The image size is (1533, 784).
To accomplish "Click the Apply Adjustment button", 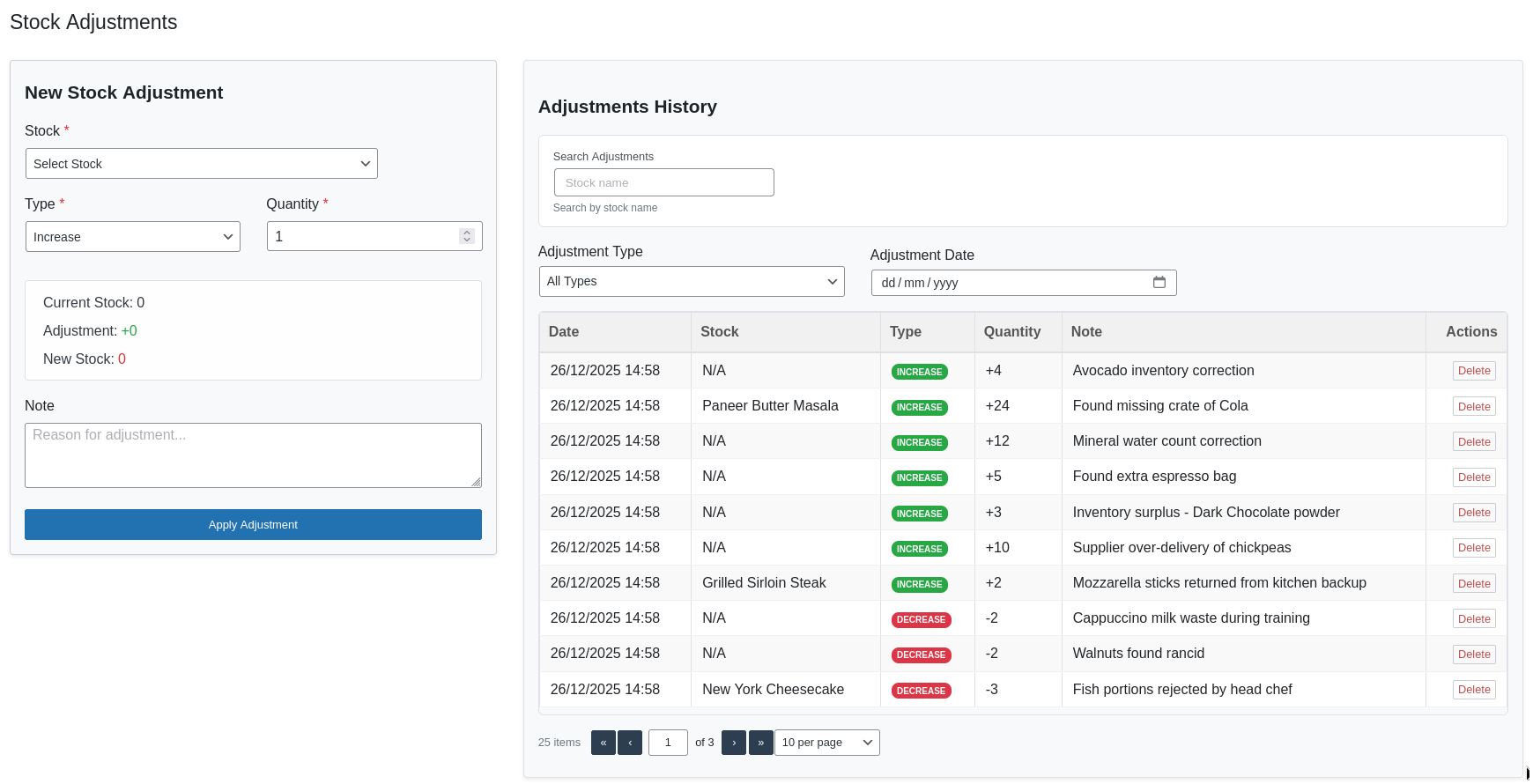I will pyautogui.click(x=253, y=525).
